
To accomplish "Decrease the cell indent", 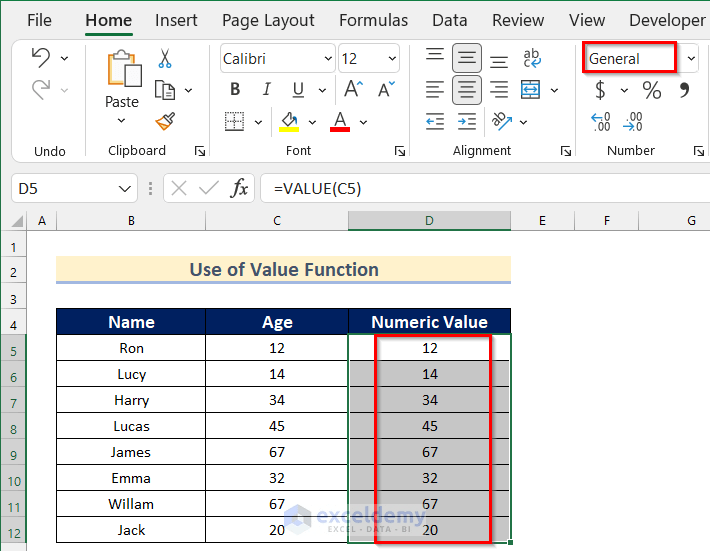I will click(435, 121).
